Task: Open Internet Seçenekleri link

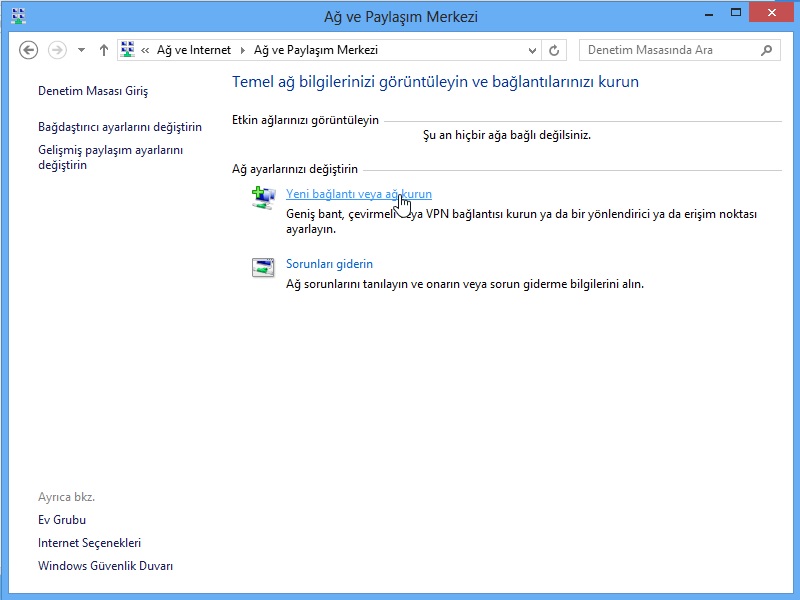Action: pos(89,543)
